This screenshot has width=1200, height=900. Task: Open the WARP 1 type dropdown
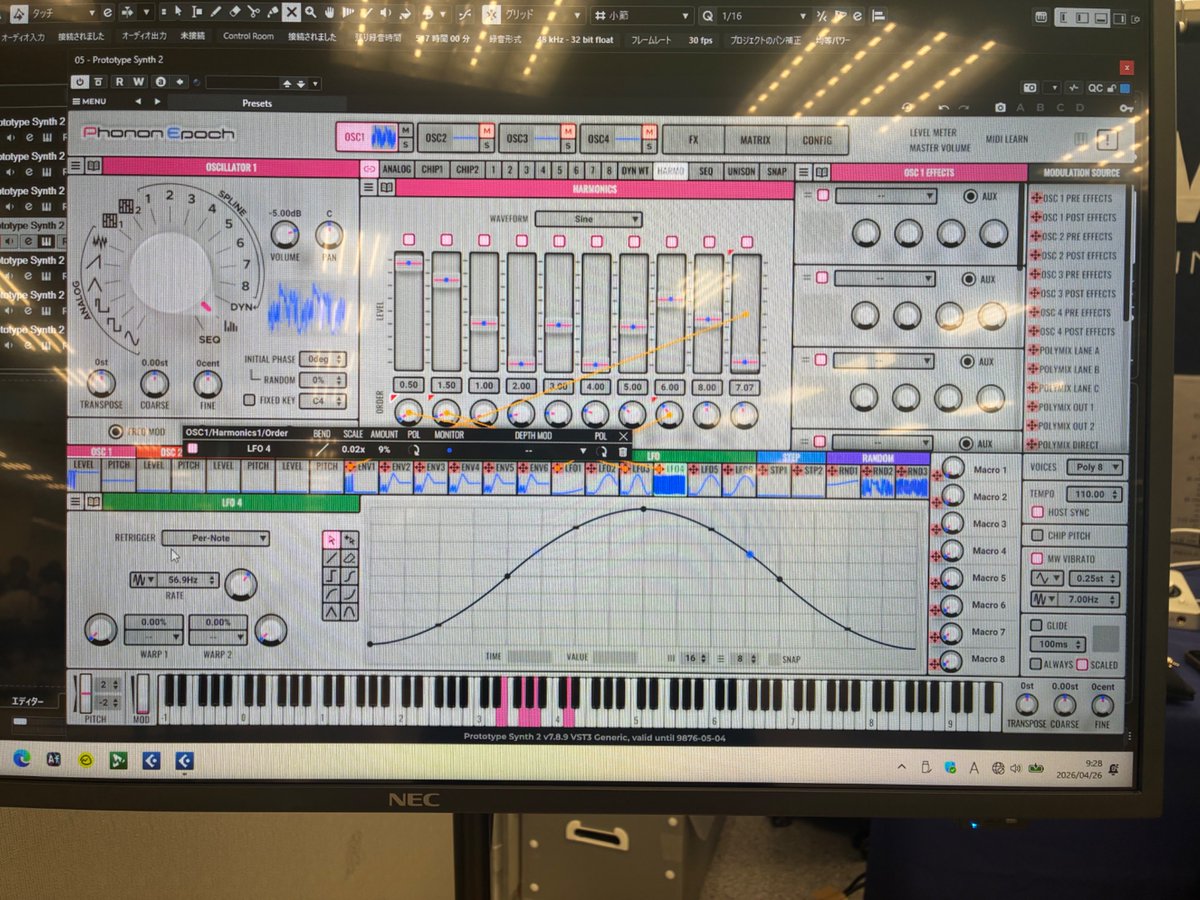153,637
